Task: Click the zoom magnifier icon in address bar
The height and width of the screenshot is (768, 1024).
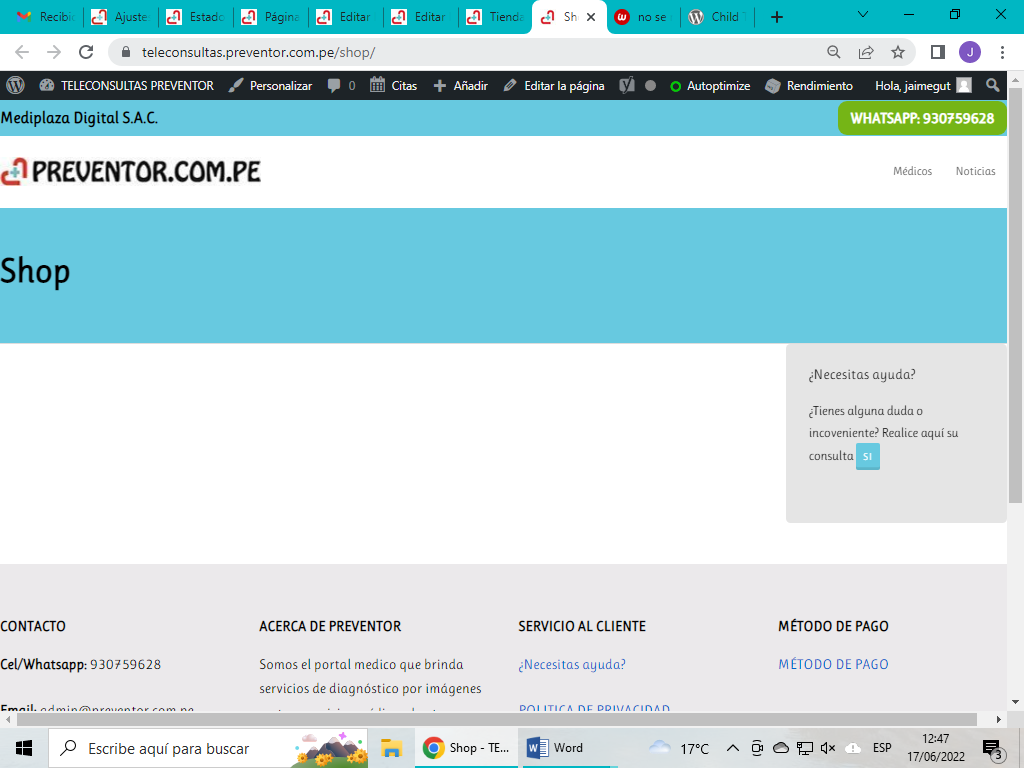Action: (834, 52)
